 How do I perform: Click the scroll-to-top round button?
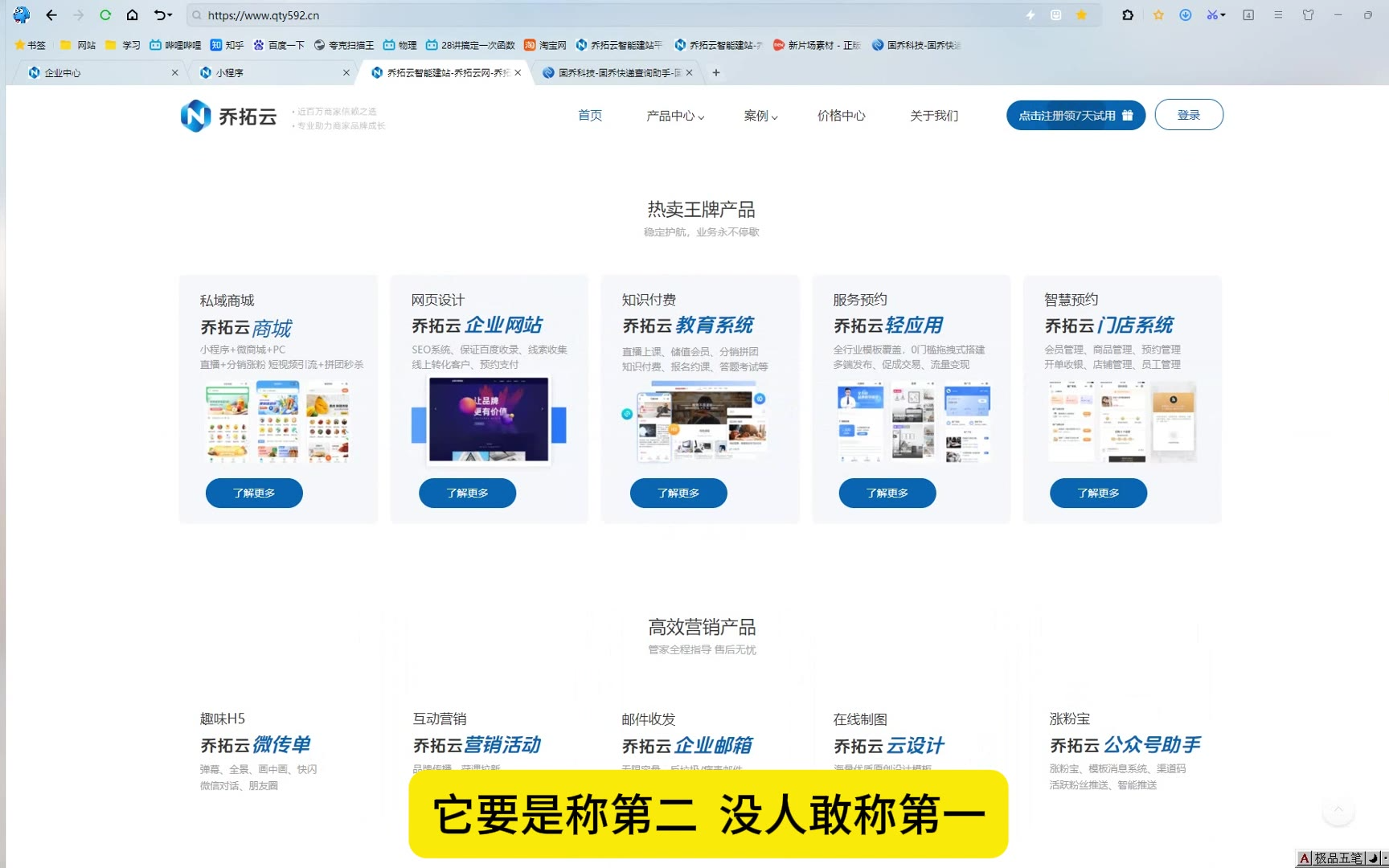(1338, 810)
